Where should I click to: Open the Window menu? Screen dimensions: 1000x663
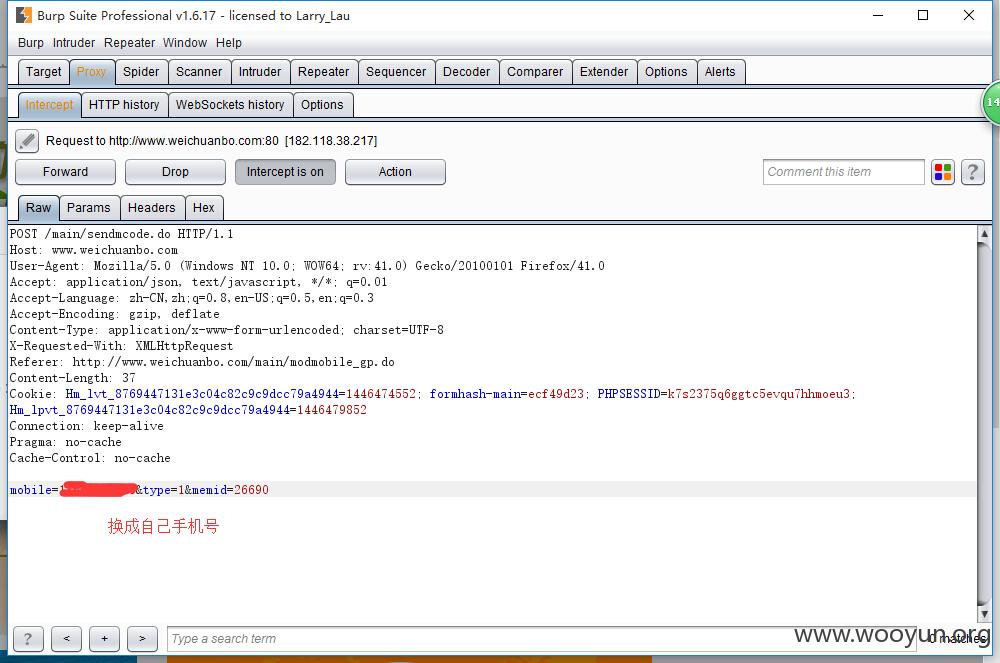tap(185, 43)
